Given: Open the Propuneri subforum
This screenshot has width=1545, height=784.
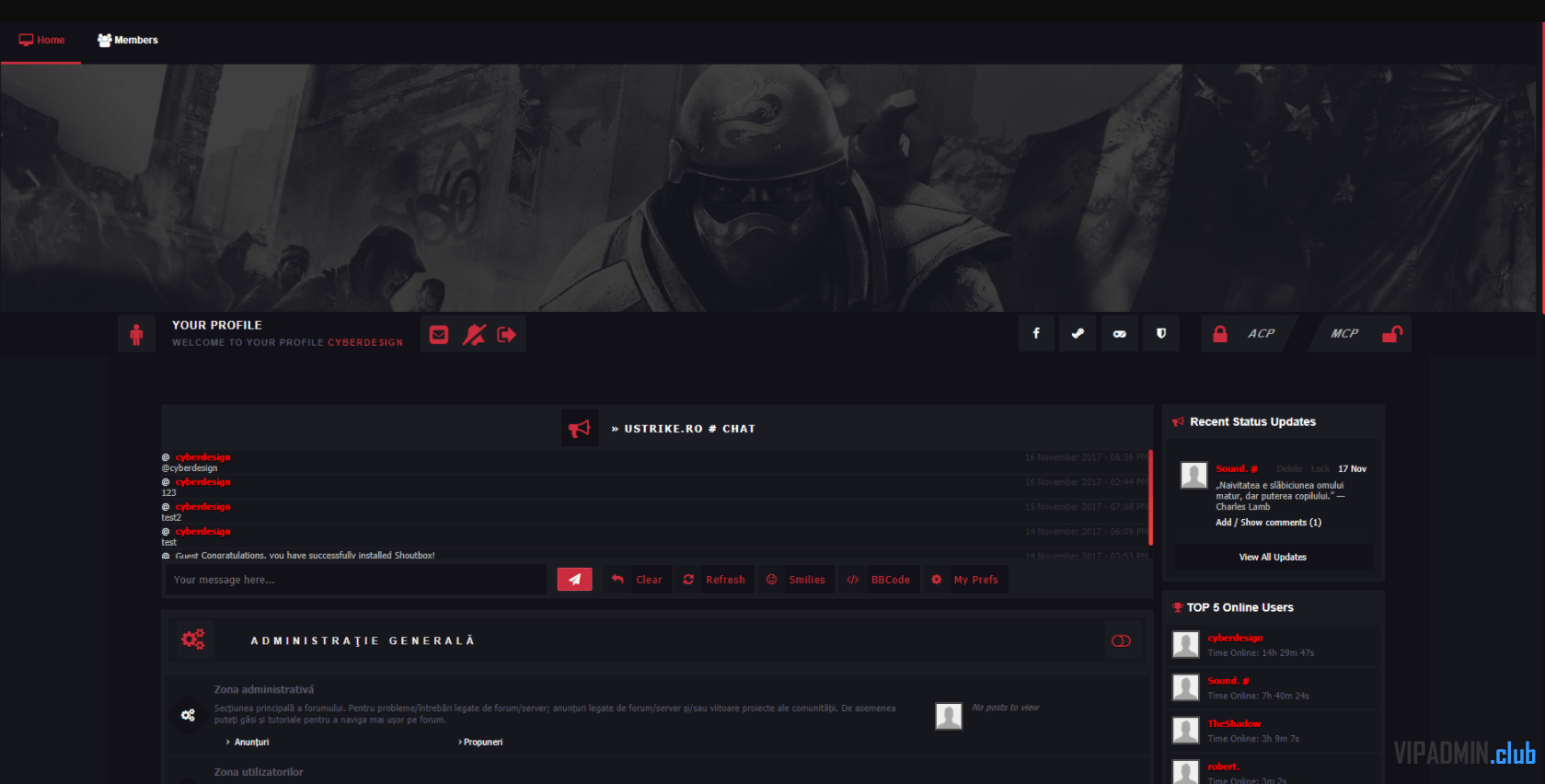Looking at the screenshot, I should pos(483,742).
